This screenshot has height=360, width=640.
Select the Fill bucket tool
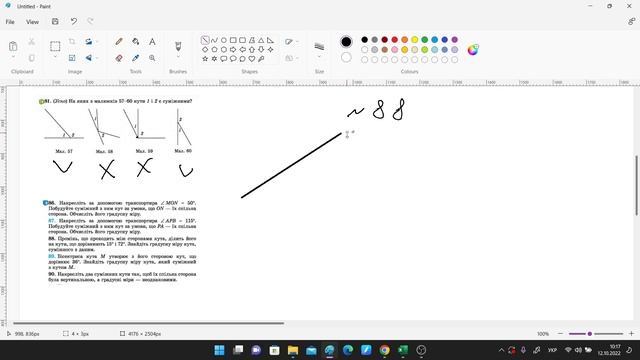point(136,42)
